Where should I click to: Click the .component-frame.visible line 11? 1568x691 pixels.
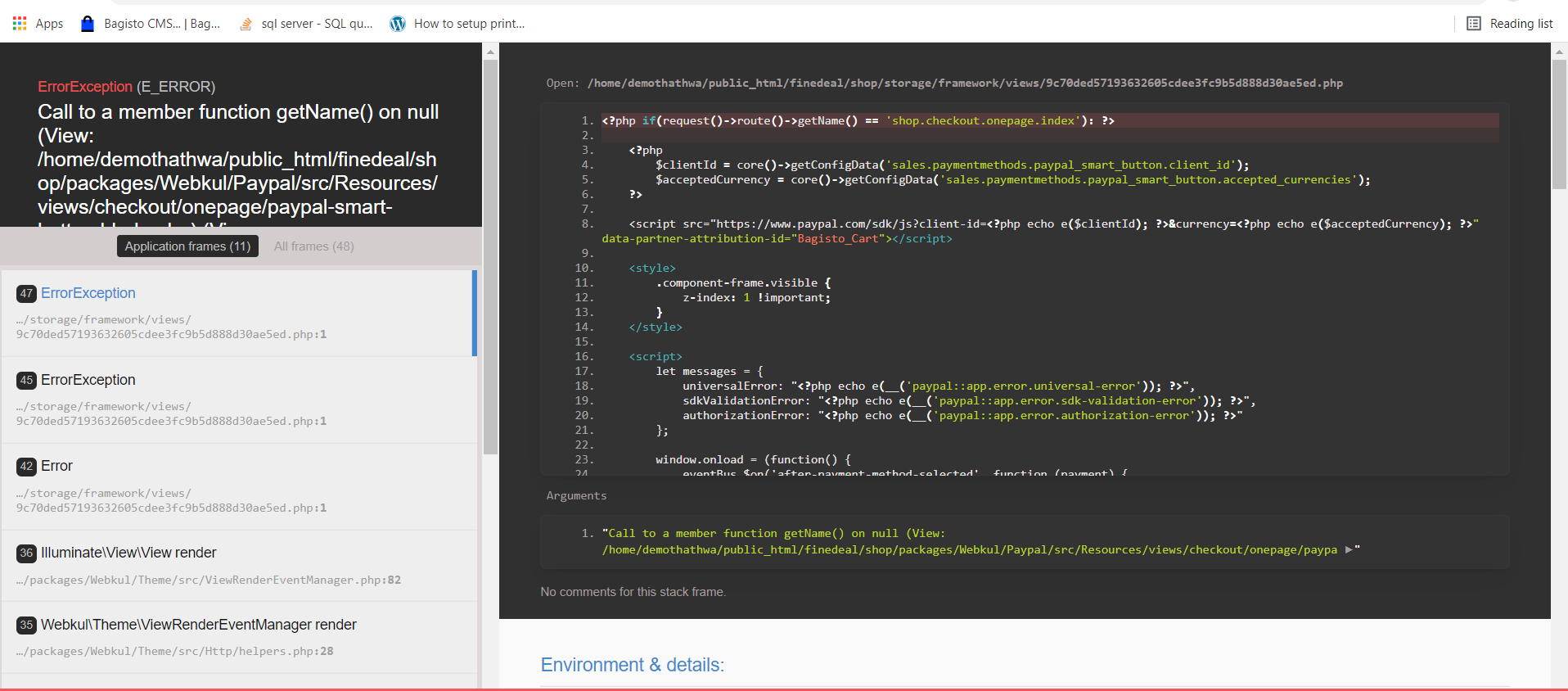click(743, 282)
